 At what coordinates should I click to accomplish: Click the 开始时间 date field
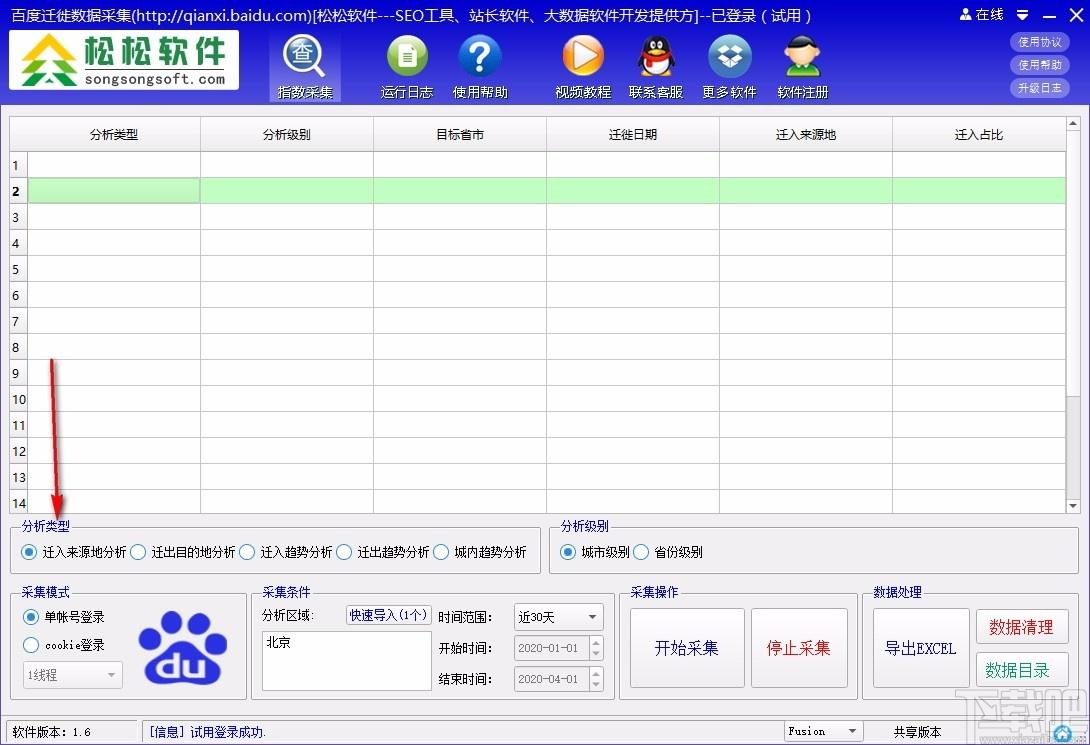pos(552,648)
